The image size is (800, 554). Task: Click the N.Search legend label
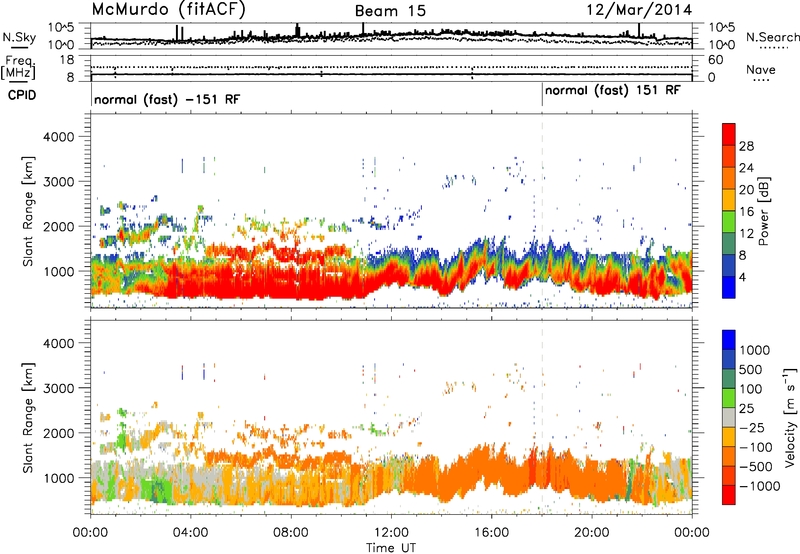[x=772, y=37]
